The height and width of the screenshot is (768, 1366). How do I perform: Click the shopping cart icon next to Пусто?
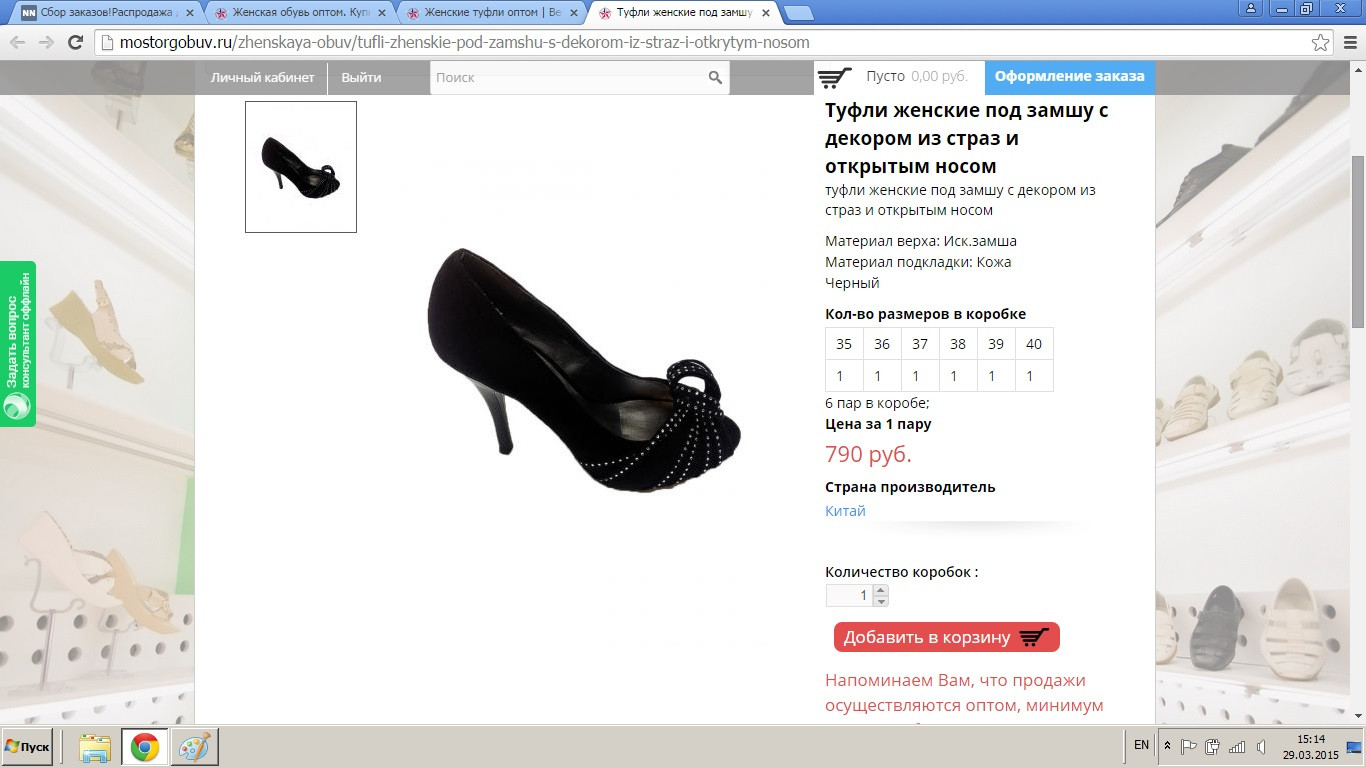pos(834,77)
